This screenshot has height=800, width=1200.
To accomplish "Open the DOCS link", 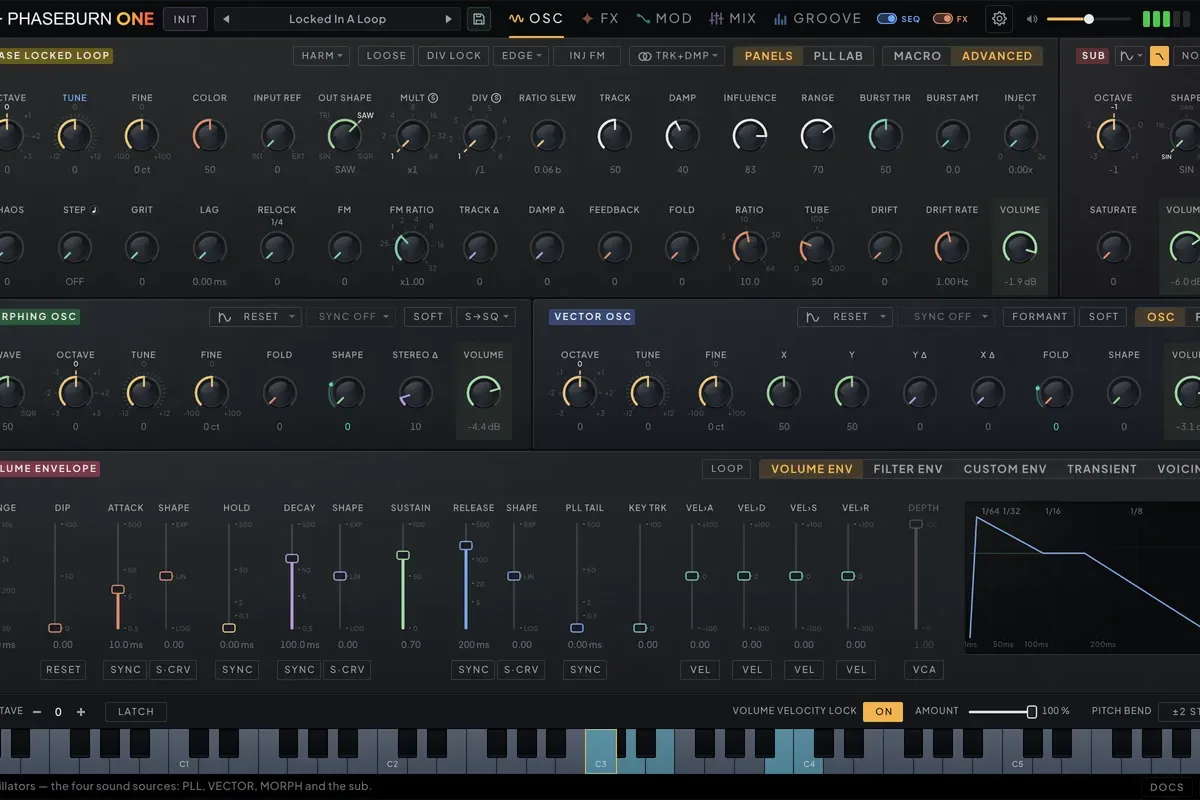I will pos(1167,788).
